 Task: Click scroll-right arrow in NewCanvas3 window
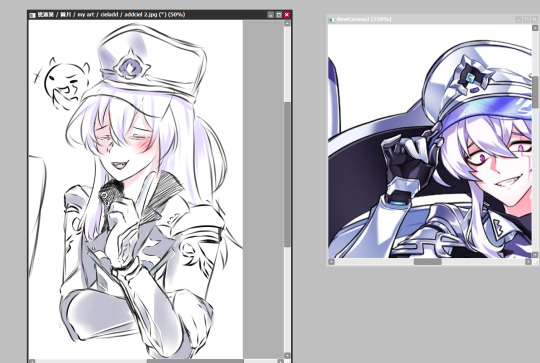(x=528, y=262)
